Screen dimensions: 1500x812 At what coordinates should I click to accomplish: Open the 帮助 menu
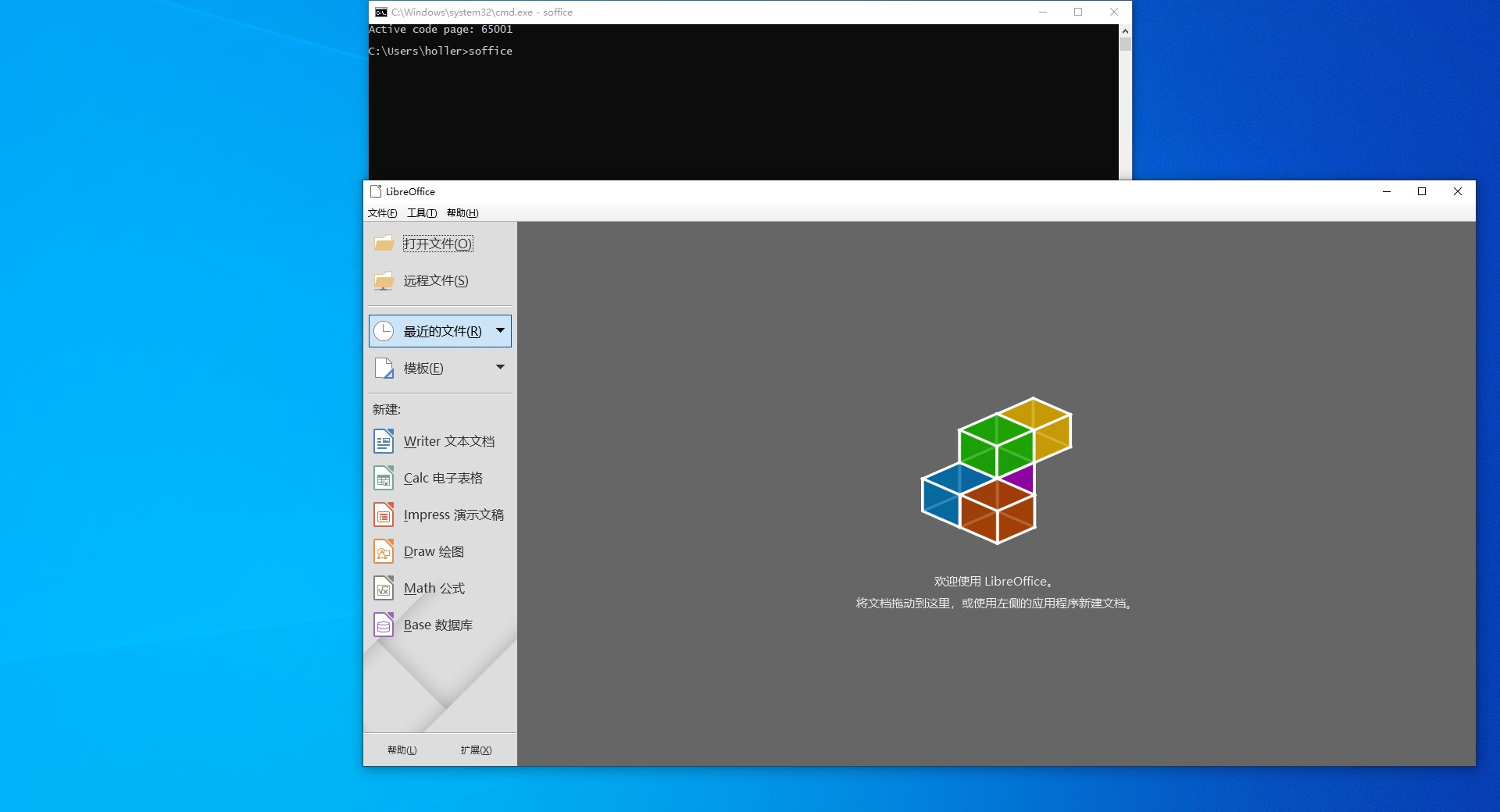point(461,212)
